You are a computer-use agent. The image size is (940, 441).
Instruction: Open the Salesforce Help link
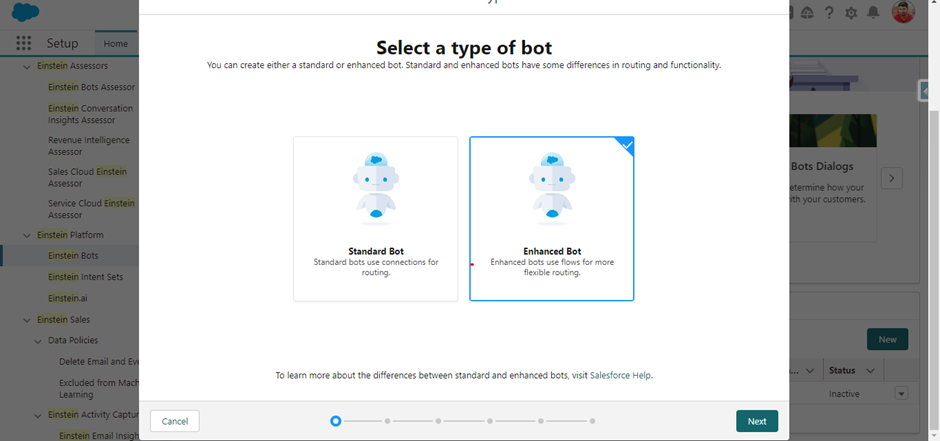[620, 376]
